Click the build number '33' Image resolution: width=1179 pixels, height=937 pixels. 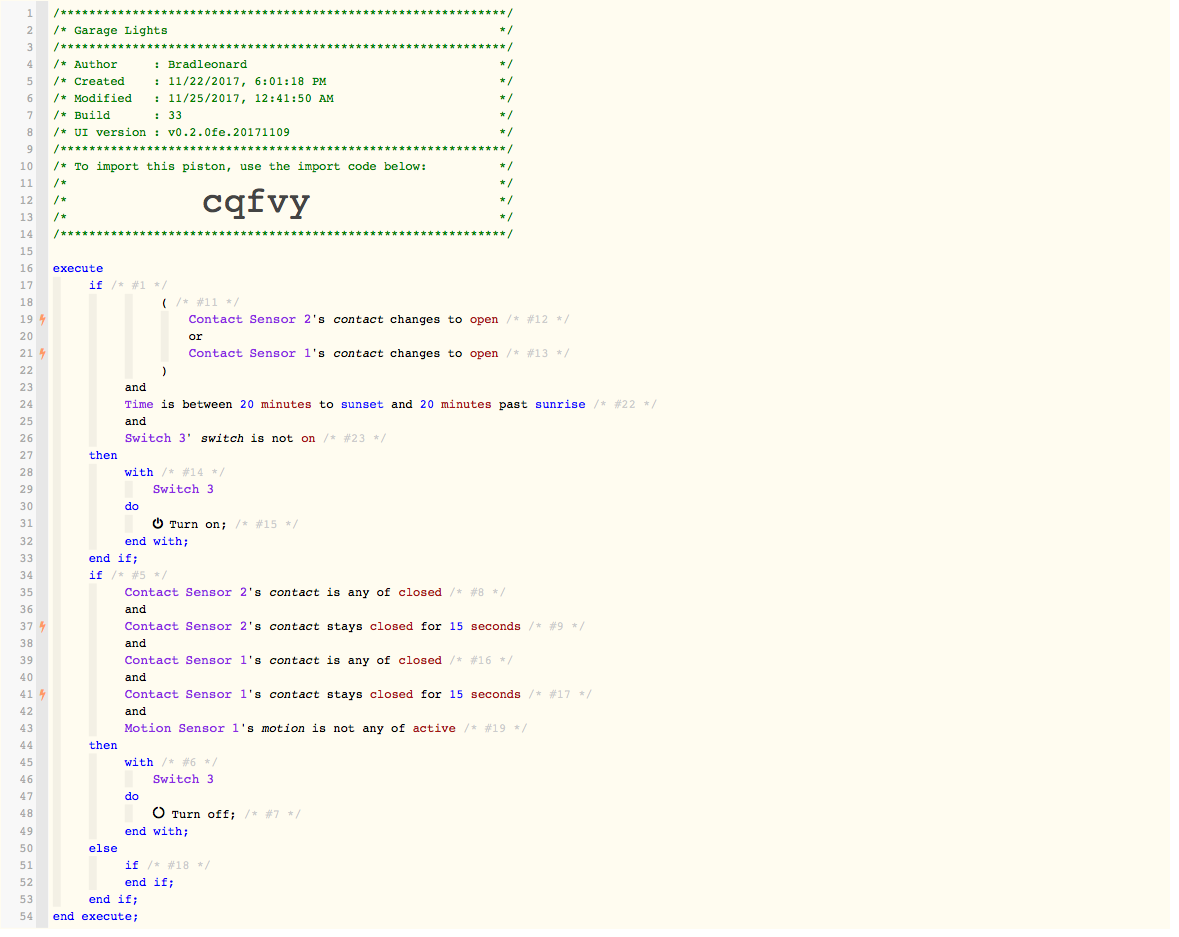(x=175, y=116)
